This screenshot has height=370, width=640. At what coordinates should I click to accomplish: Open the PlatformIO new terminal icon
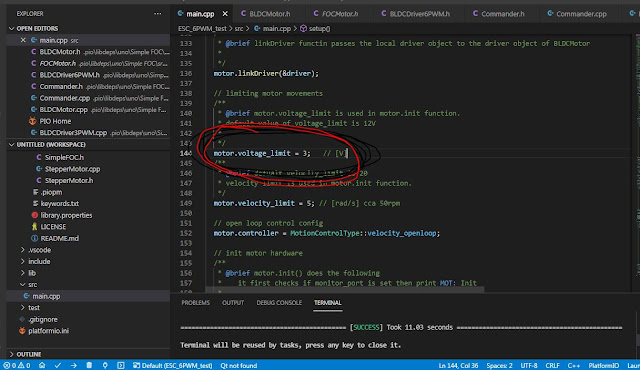coord(121,366)
